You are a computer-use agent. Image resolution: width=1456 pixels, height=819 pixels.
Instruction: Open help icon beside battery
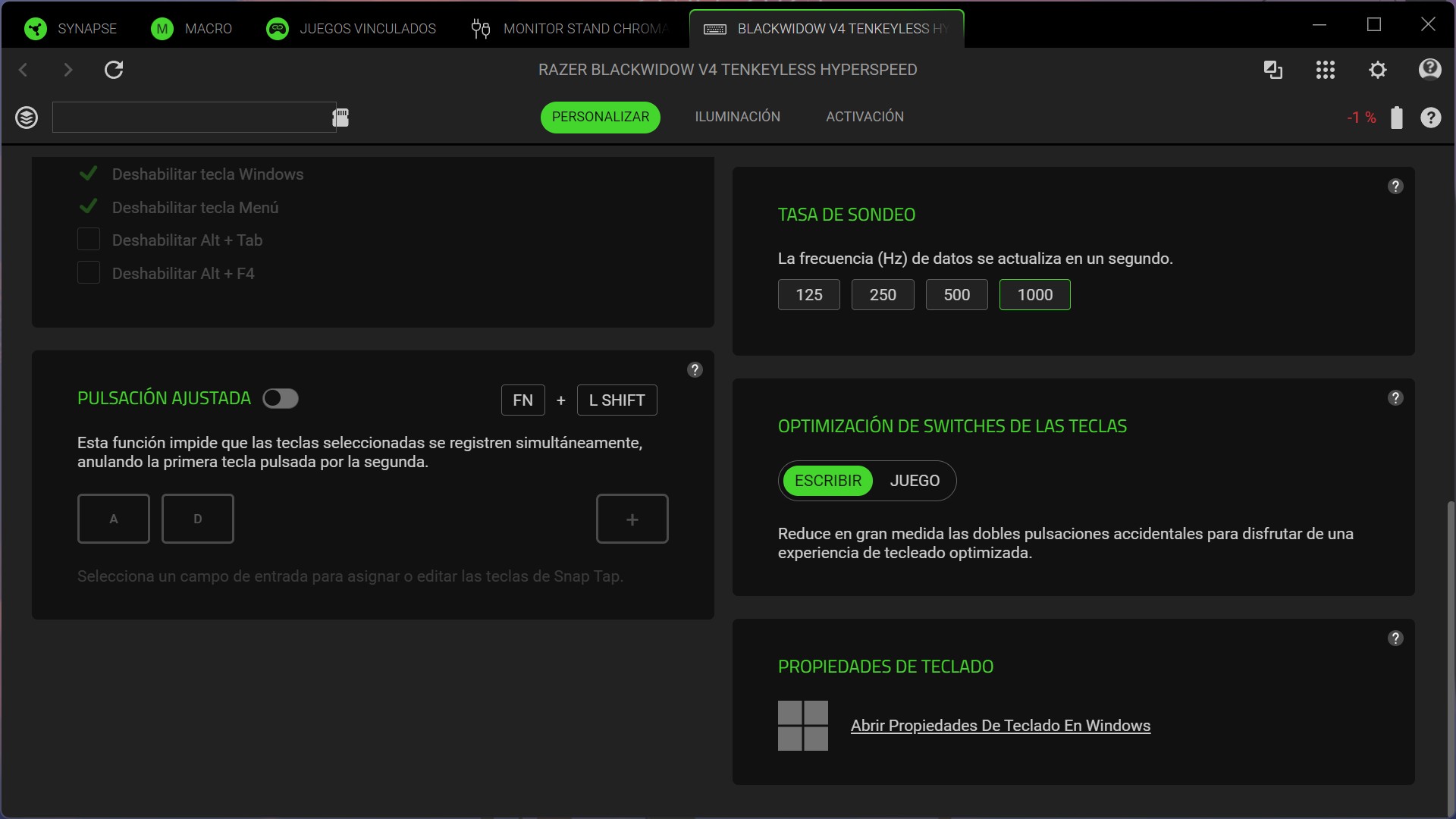point(1431,118)
